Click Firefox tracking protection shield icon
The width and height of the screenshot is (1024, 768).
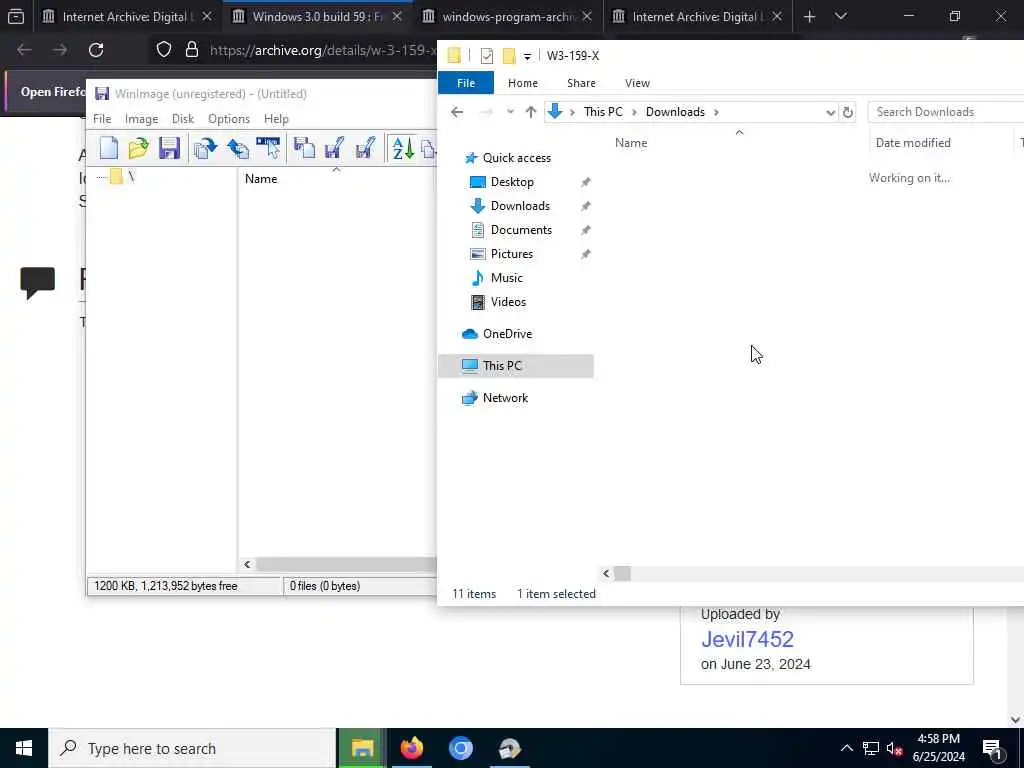click(163, 50)
